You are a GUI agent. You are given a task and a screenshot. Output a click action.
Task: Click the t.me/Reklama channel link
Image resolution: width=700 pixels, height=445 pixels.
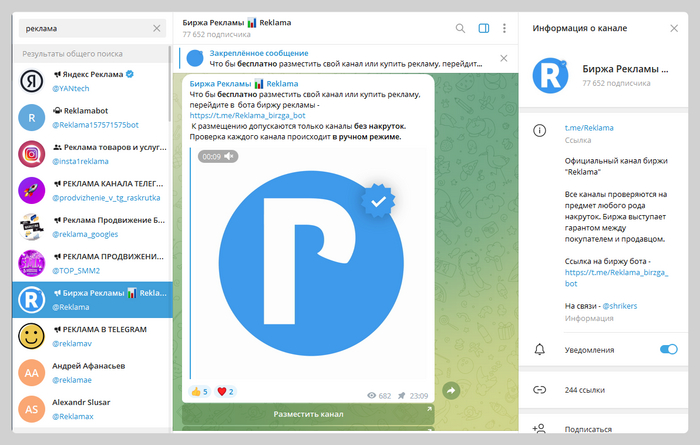589,128
